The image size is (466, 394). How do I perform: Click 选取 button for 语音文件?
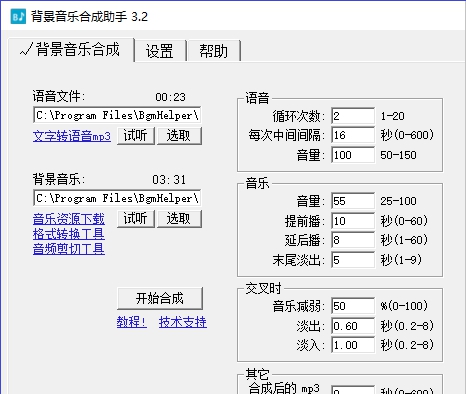point(179,136)
